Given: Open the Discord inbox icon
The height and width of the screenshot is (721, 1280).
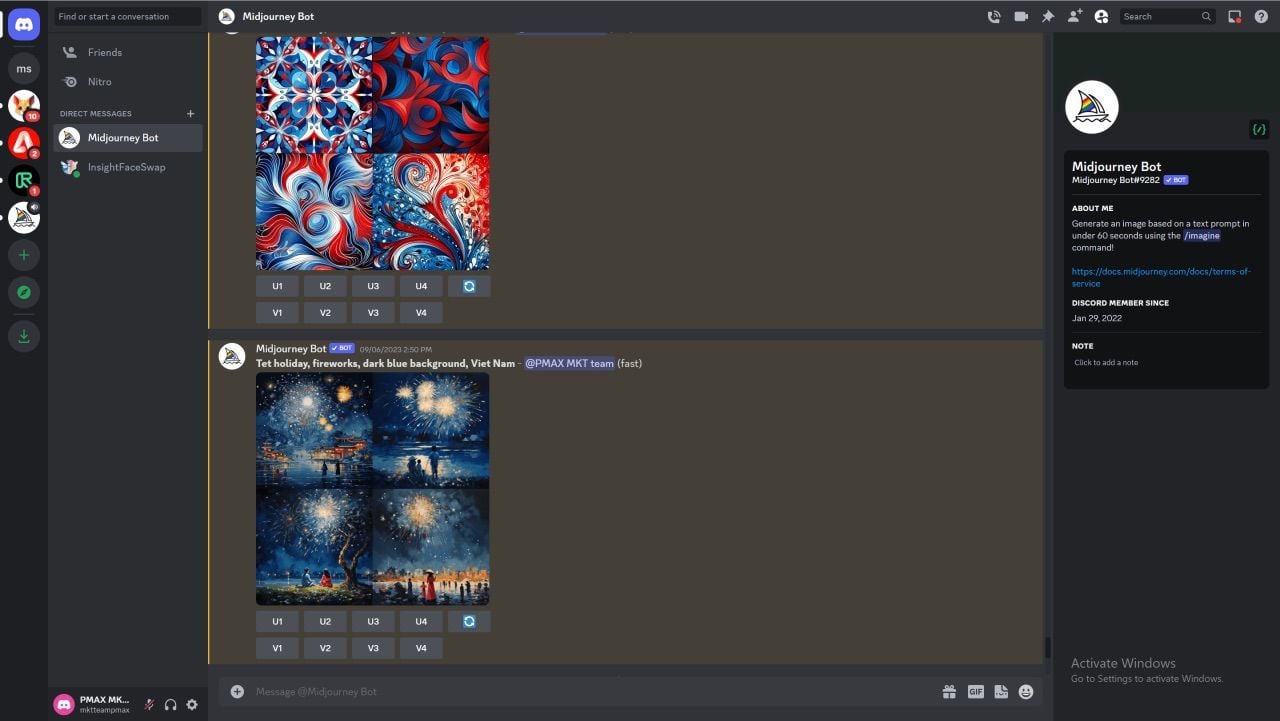Looking at the screenshot, I should [x=1235, y=16].
